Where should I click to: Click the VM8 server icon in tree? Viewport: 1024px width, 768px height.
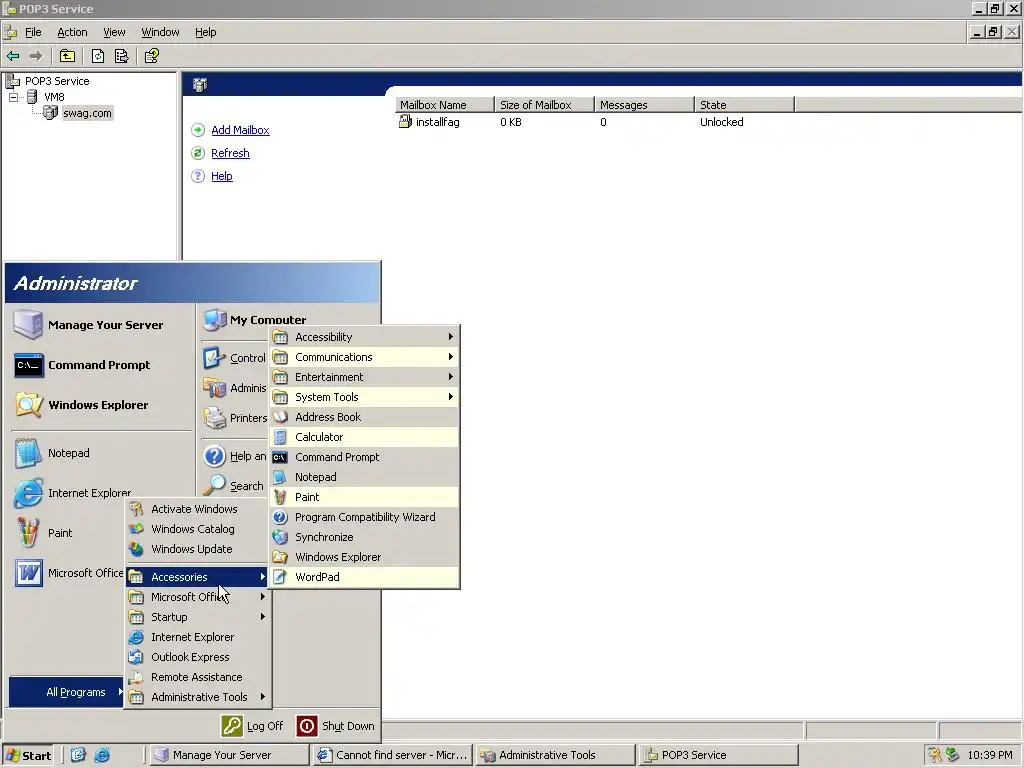click(x=32, y=97)
